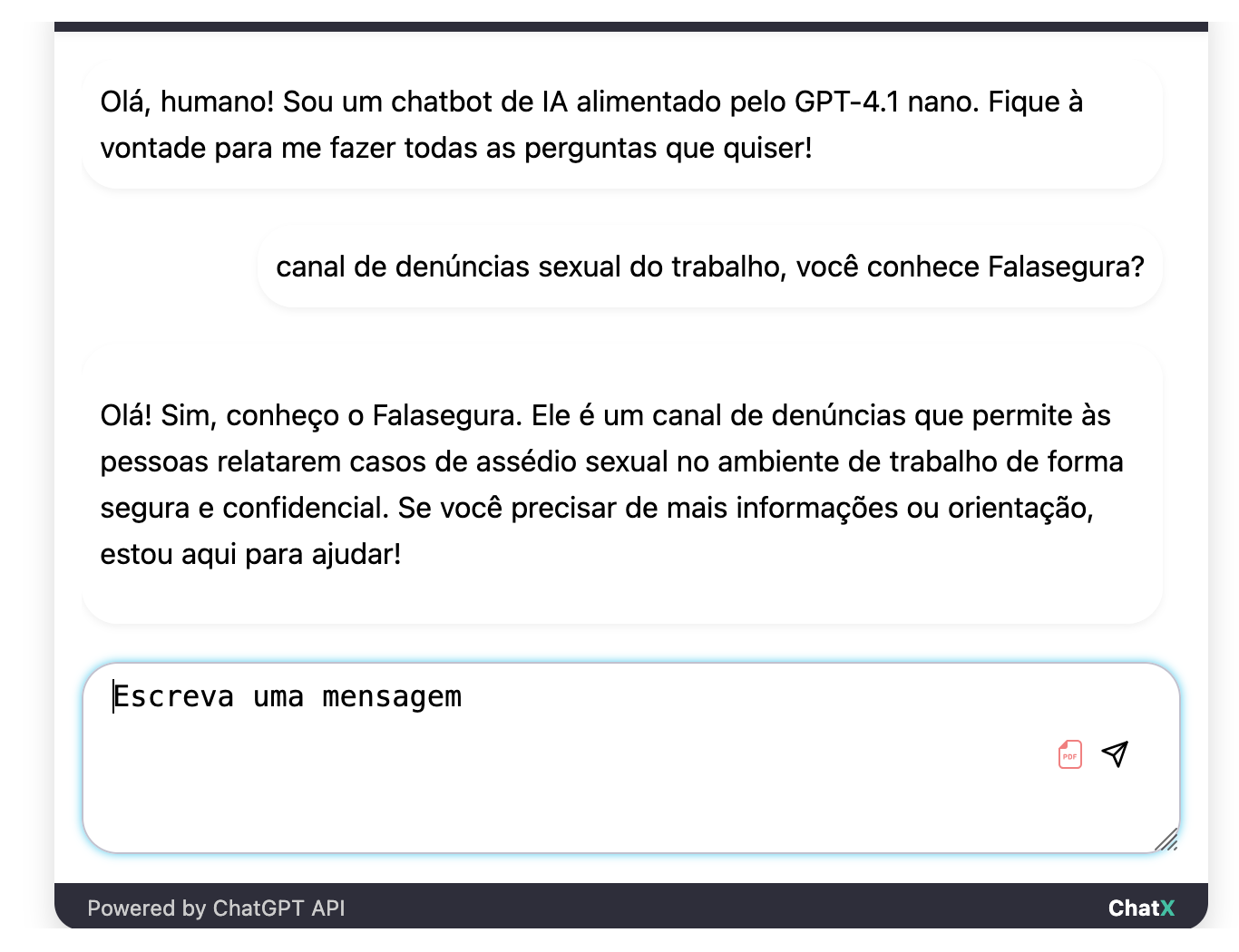Click the red PDF upload icon

1070,754
